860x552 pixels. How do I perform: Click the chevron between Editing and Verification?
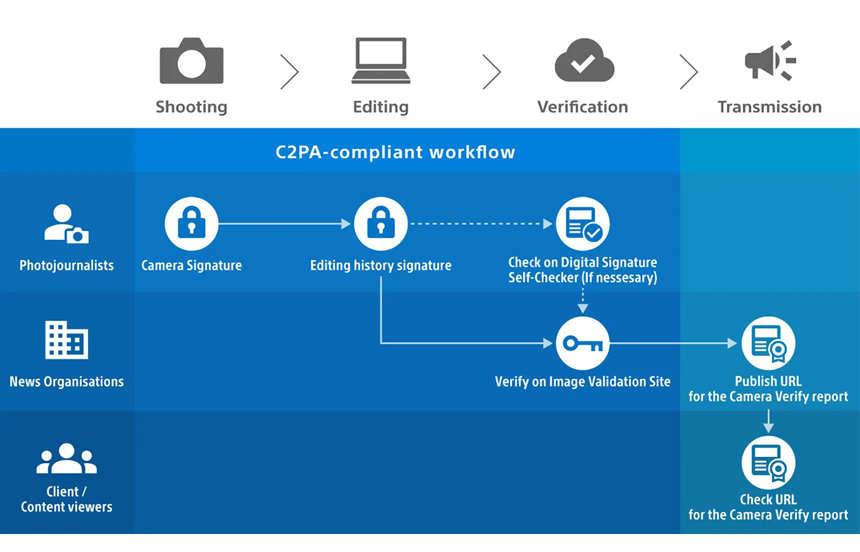coord(491,71)
